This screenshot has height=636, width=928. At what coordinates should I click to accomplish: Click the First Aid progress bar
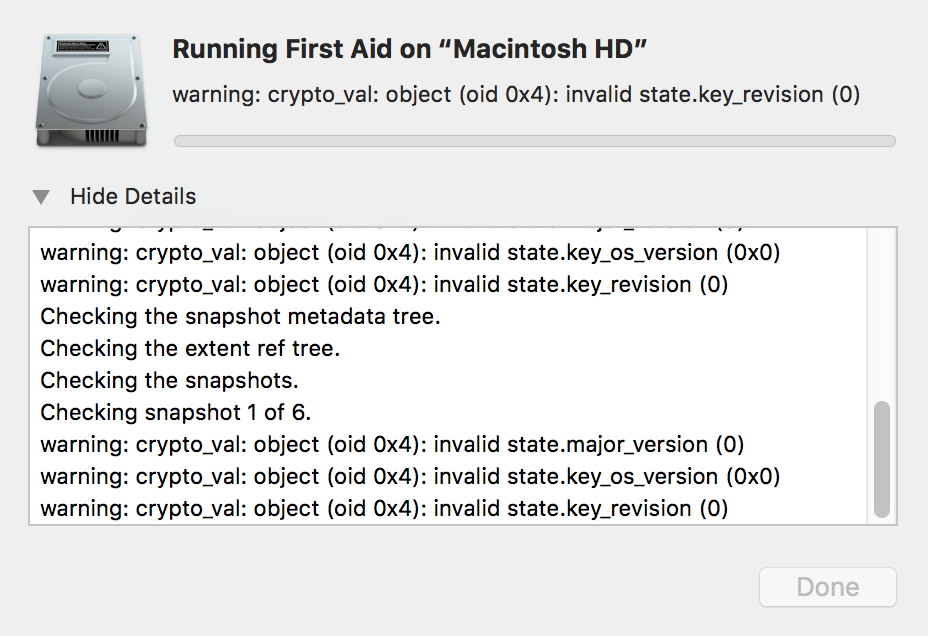[x=534, y=141]
